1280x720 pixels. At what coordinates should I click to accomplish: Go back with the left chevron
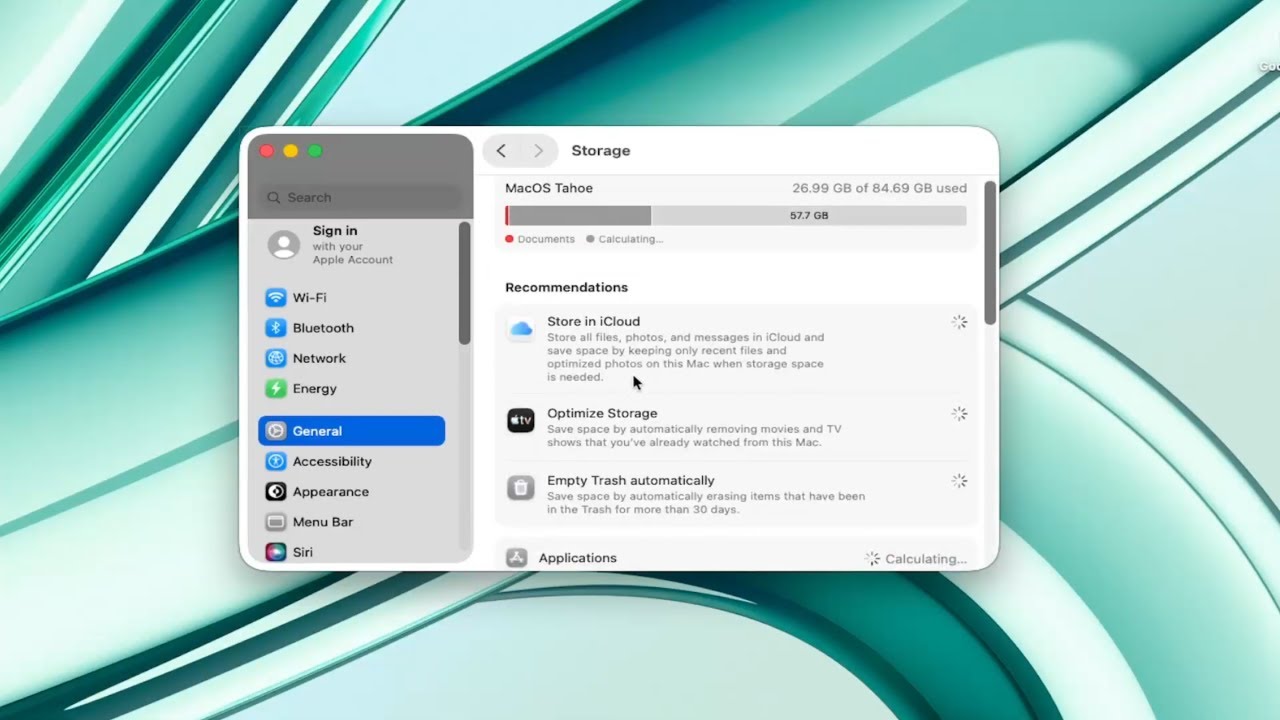click(501, 151)
